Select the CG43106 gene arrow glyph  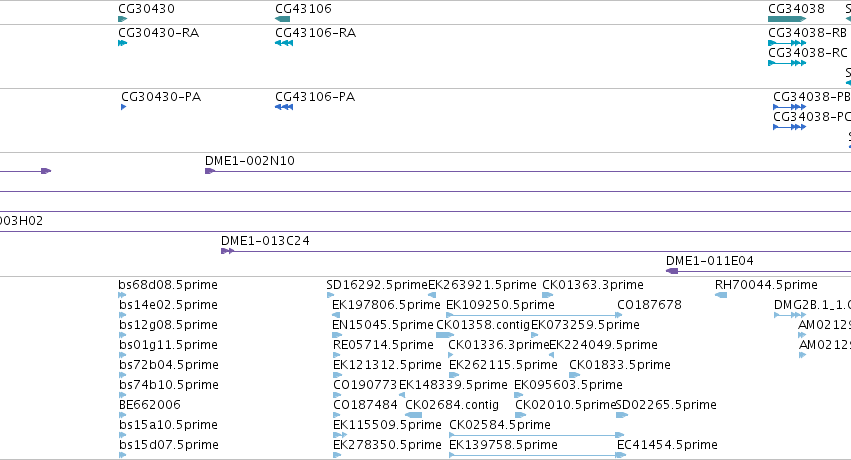tap(282, 19)
